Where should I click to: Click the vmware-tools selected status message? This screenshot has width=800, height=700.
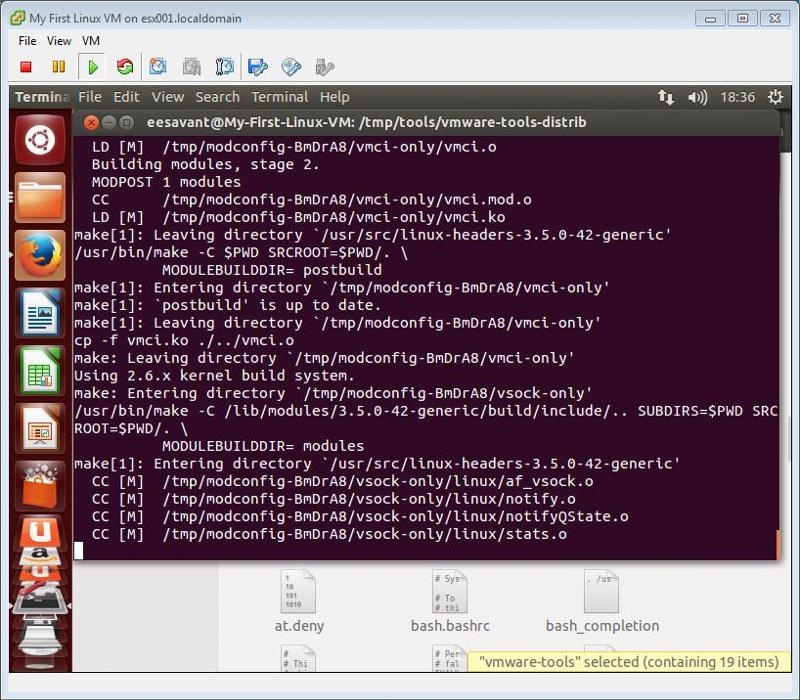[x=629, y=662]
